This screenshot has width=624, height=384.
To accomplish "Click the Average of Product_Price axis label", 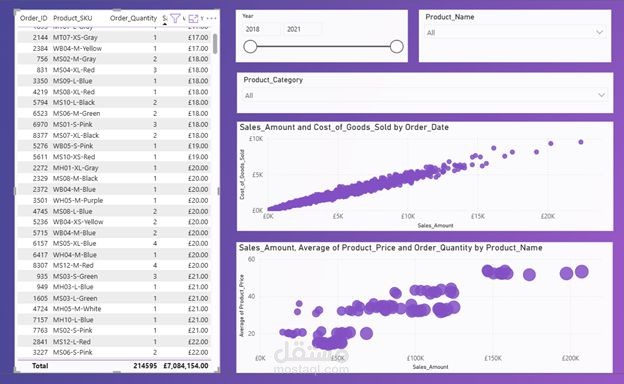I will [x=241, y=306].
